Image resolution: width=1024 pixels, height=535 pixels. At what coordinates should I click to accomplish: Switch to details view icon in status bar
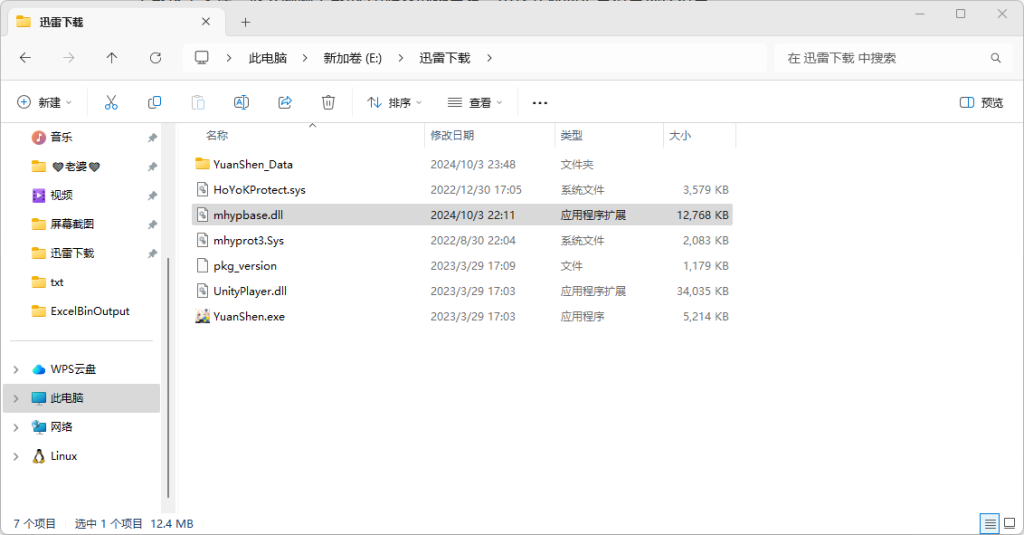pyautogui.click(x=990, y=523)
